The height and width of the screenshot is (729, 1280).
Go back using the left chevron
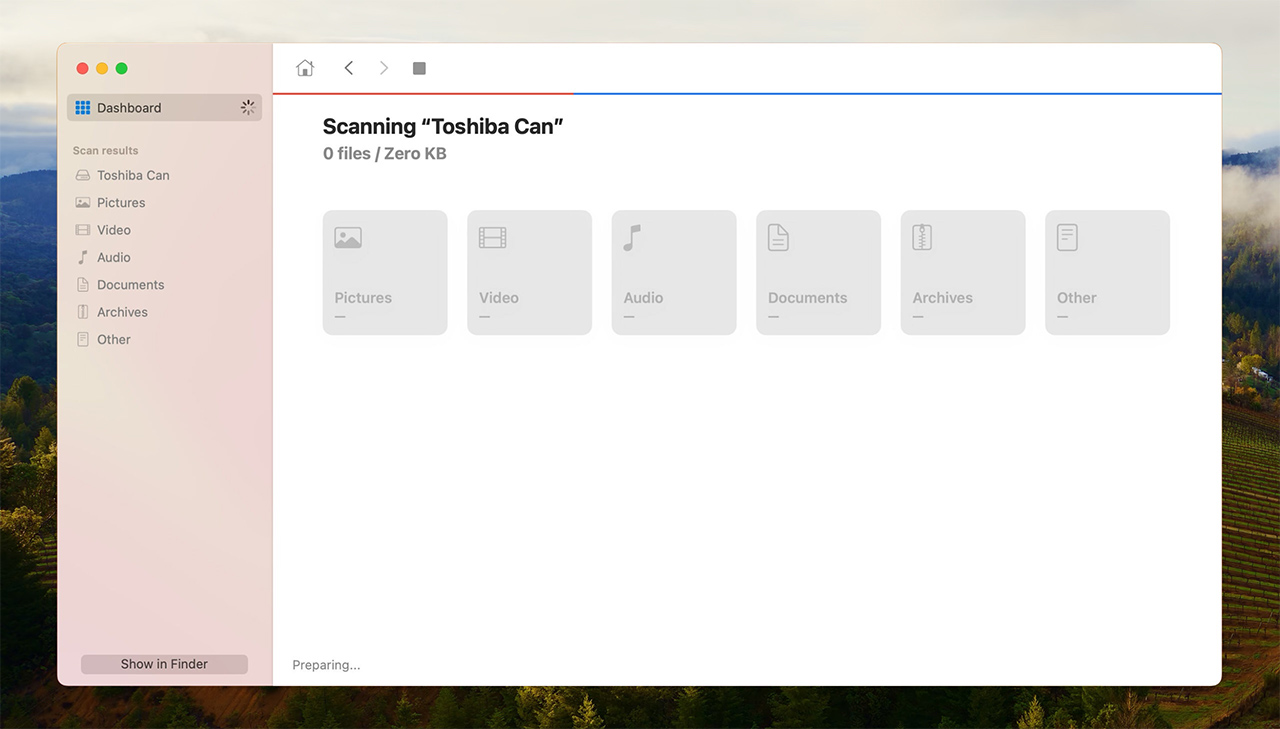click(x=348, y=68)
